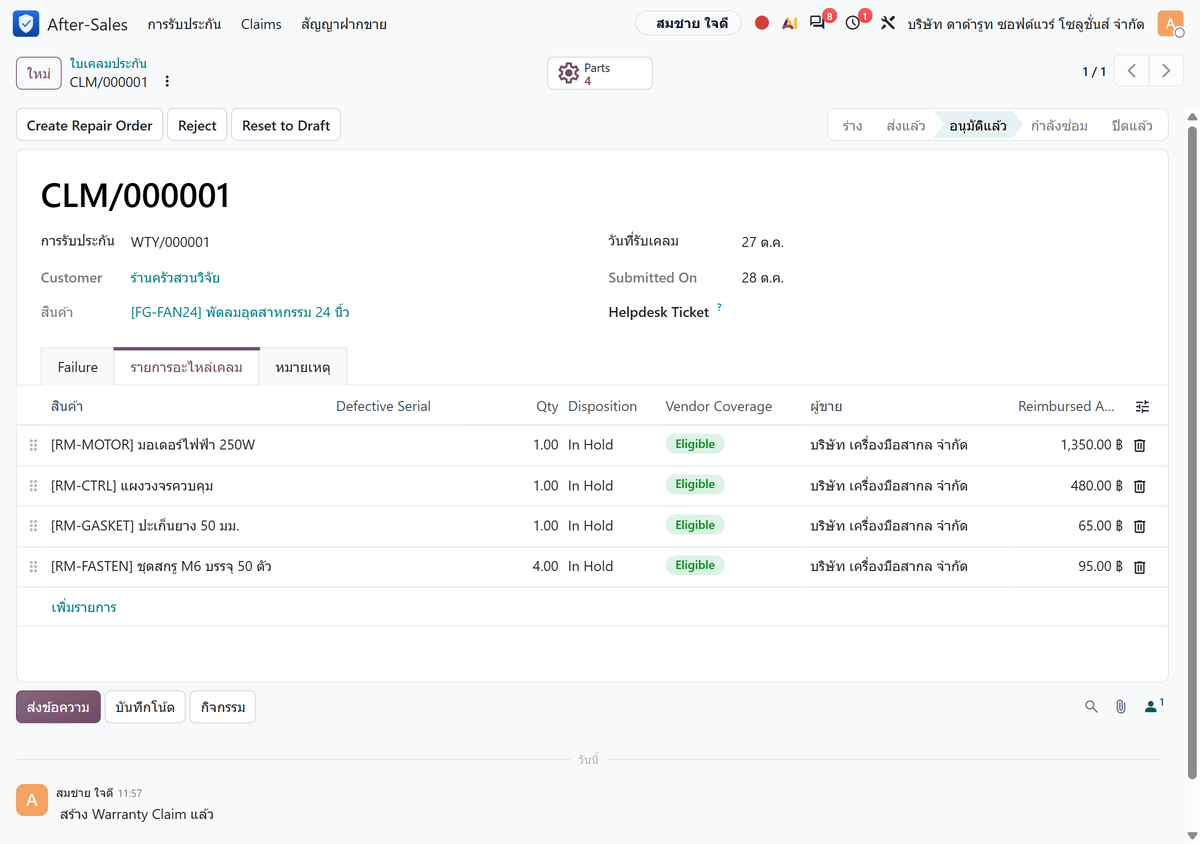Search chatter messages with magnifier icon
This screenshot has width=1200, height=844.
[x=1091, y=707]
